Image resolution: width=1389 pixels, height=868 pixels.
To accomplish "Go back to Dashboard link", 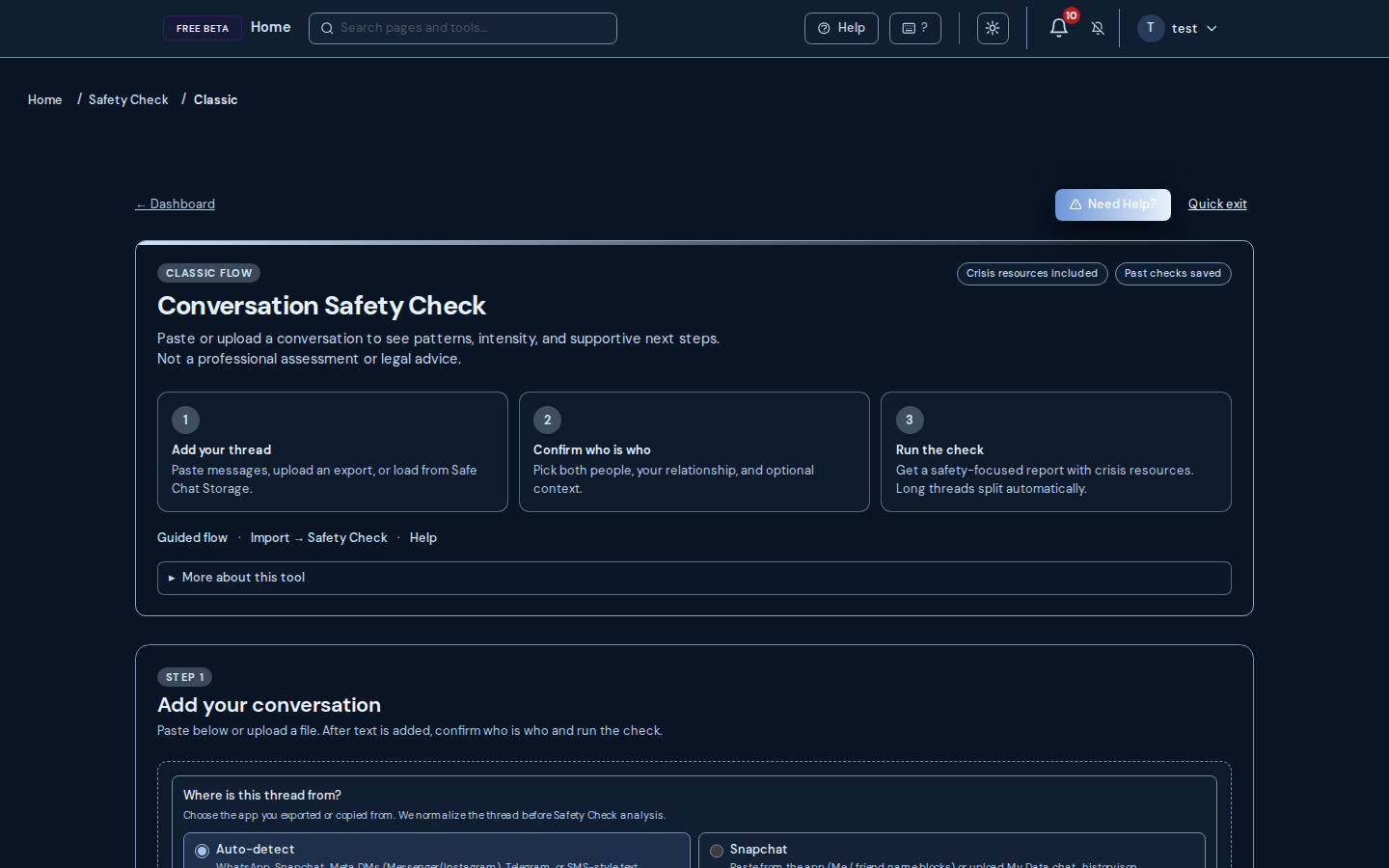I will 176,203.
